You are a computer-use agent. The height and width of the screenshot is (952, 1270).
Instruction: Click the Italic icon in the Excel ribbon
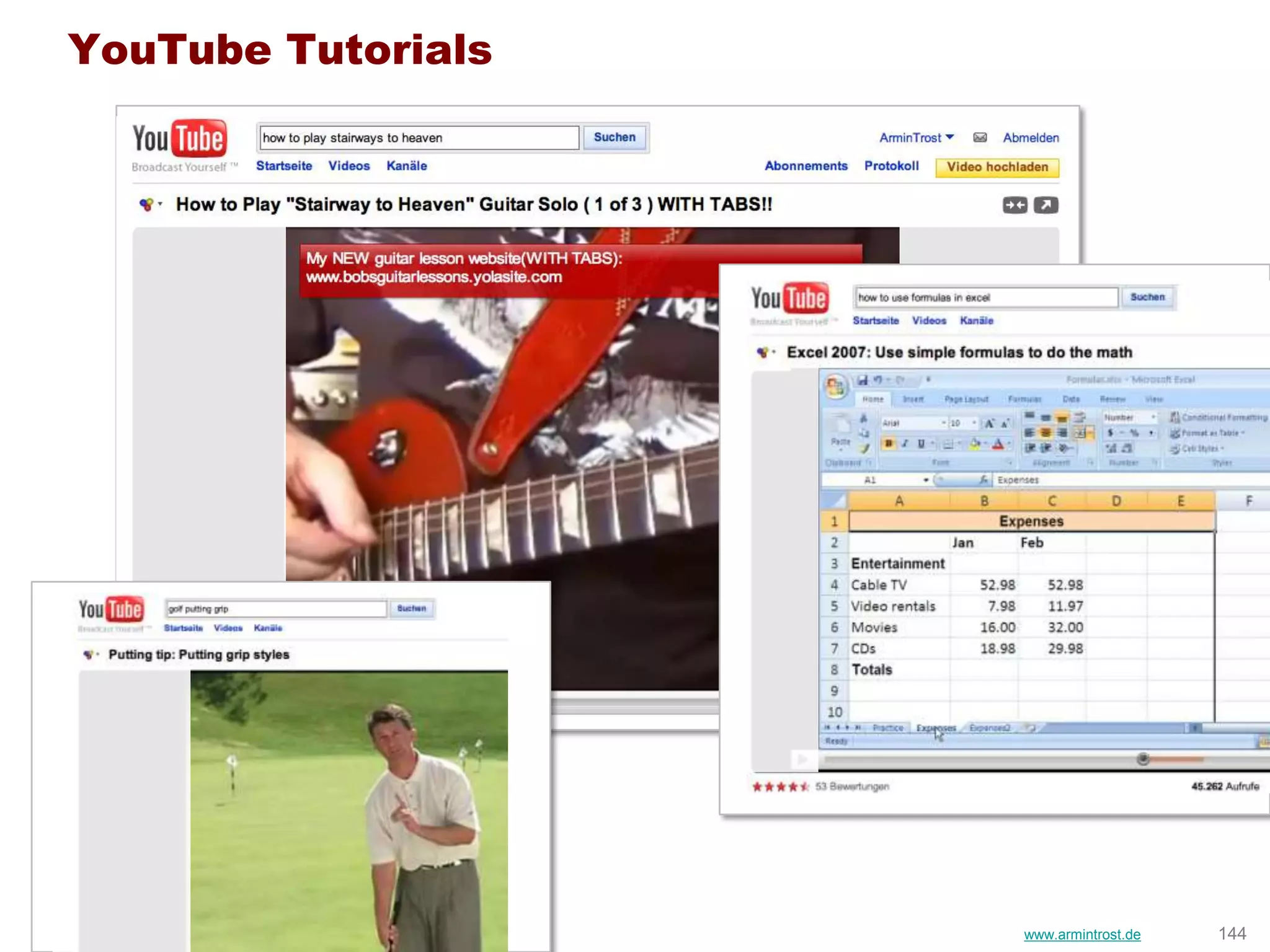pos(905,443)
